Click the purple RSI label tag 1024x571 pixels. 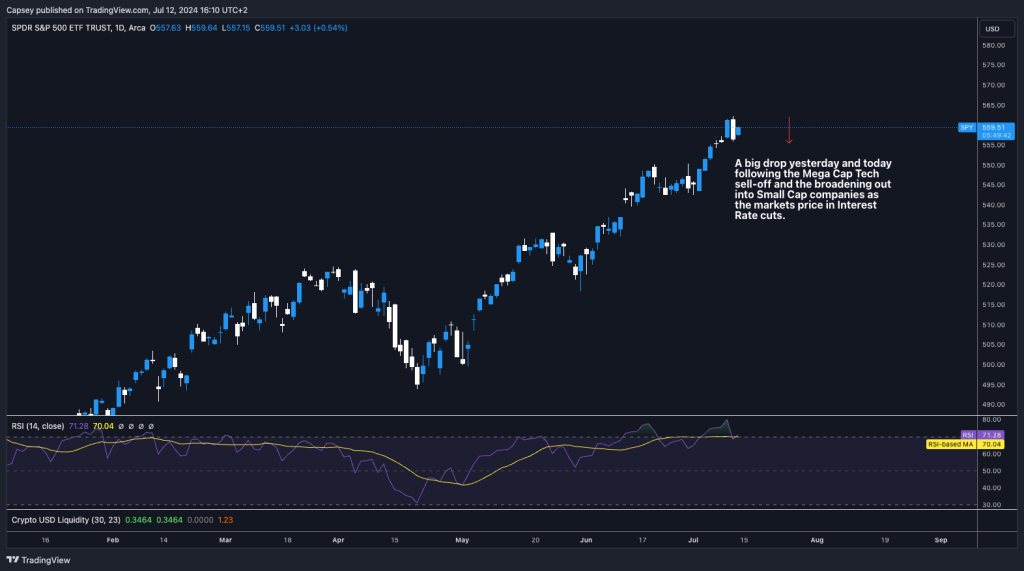(967, 435)
